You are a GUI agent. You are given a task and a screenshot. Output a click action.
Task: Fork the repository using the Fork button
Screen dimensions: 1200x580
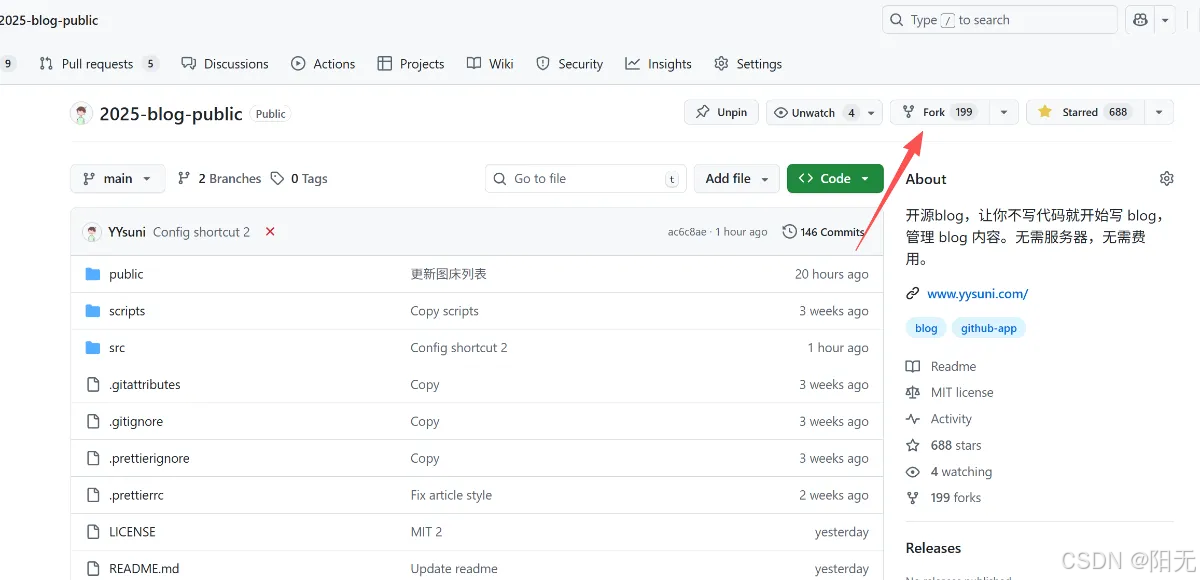click(939, 112)
